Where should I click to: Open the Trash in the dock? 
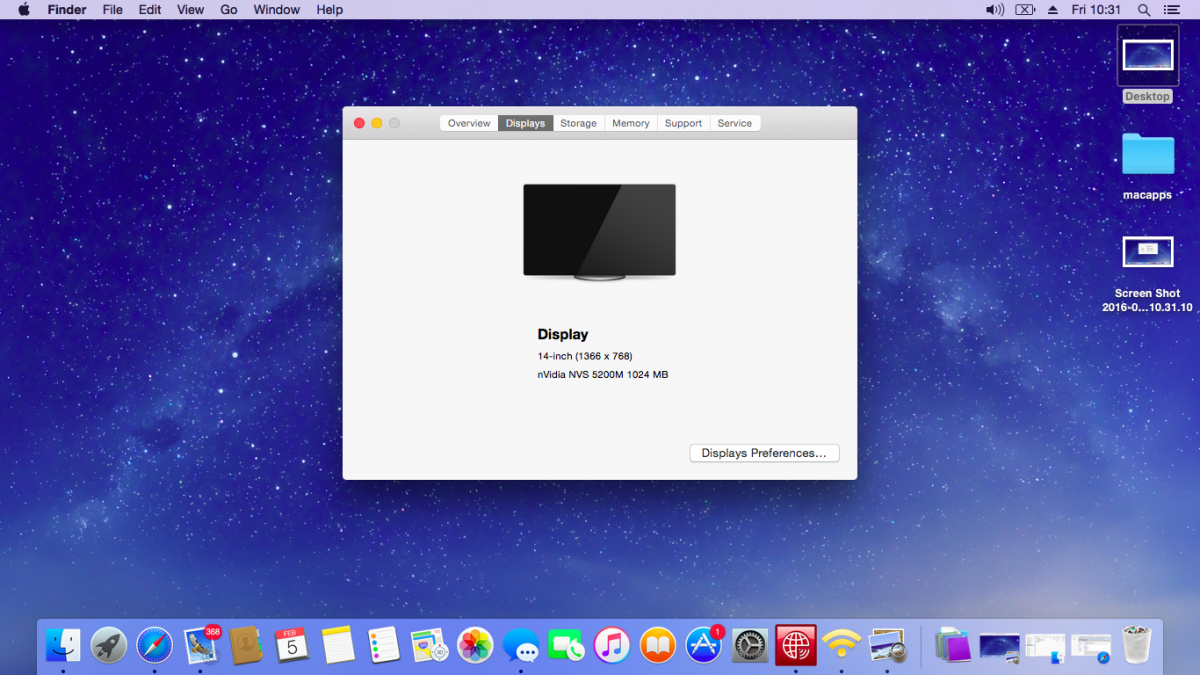[x=1137, y=646]
